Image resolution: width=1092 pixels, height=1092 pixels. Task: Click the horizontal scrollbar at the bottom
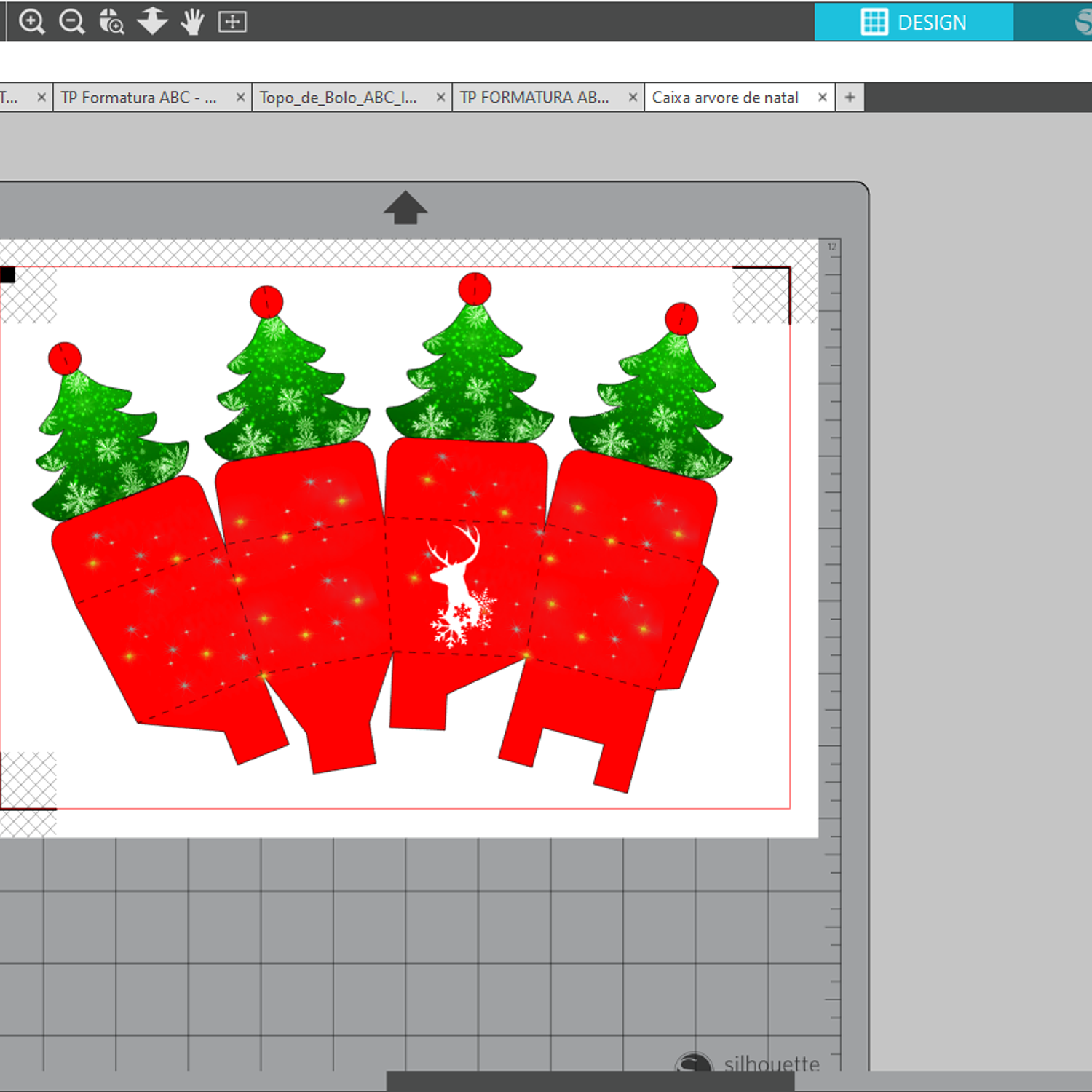click(590, 1081)
